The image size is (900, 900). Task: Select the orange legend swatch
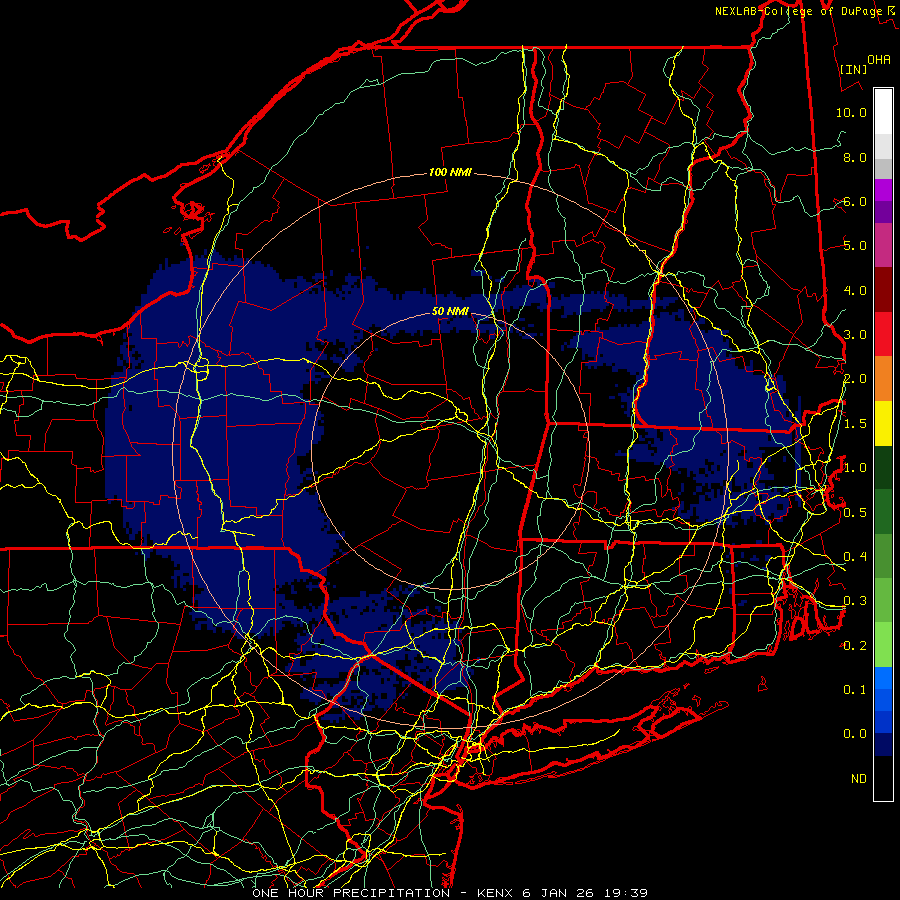coord(883,379)
